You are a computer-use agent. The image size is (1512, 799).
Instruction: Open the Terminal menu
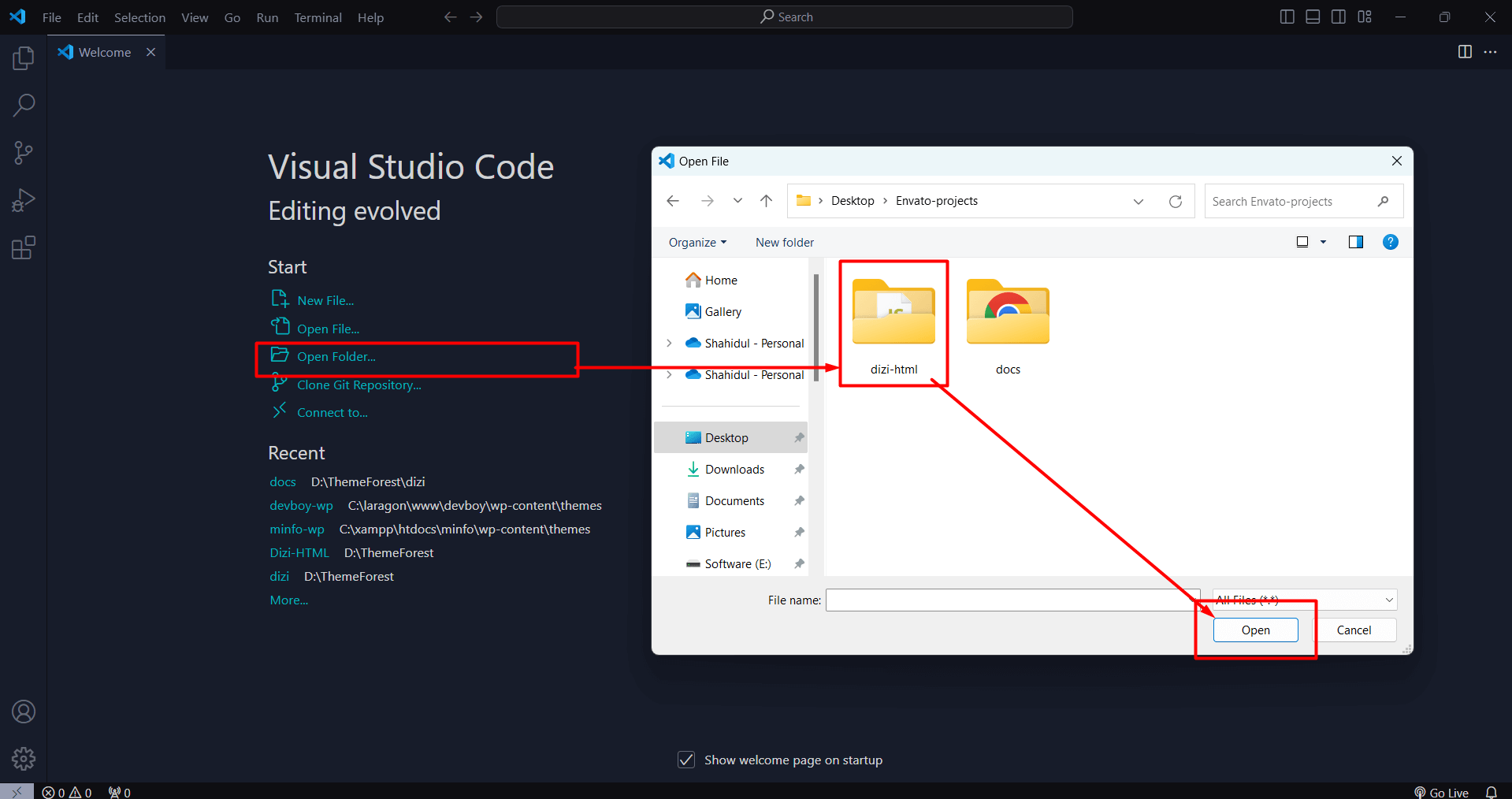click(x=318, y=17)
